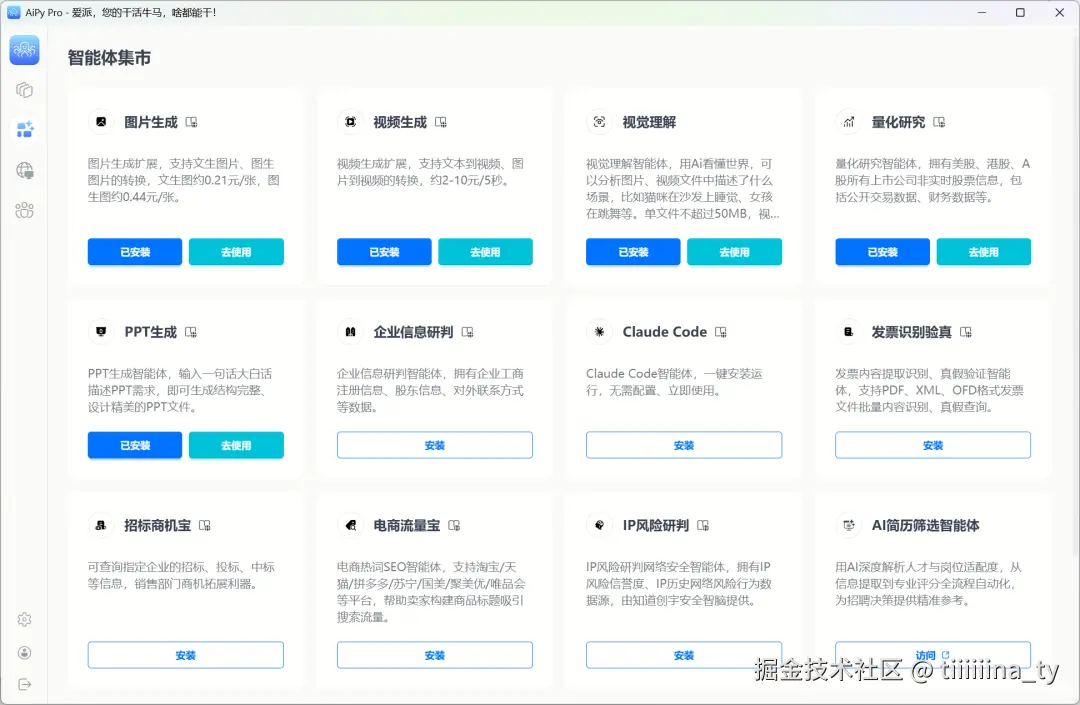Maximize the AiPy Pro window
The image size is (1080, 705).
[1020, 12]
